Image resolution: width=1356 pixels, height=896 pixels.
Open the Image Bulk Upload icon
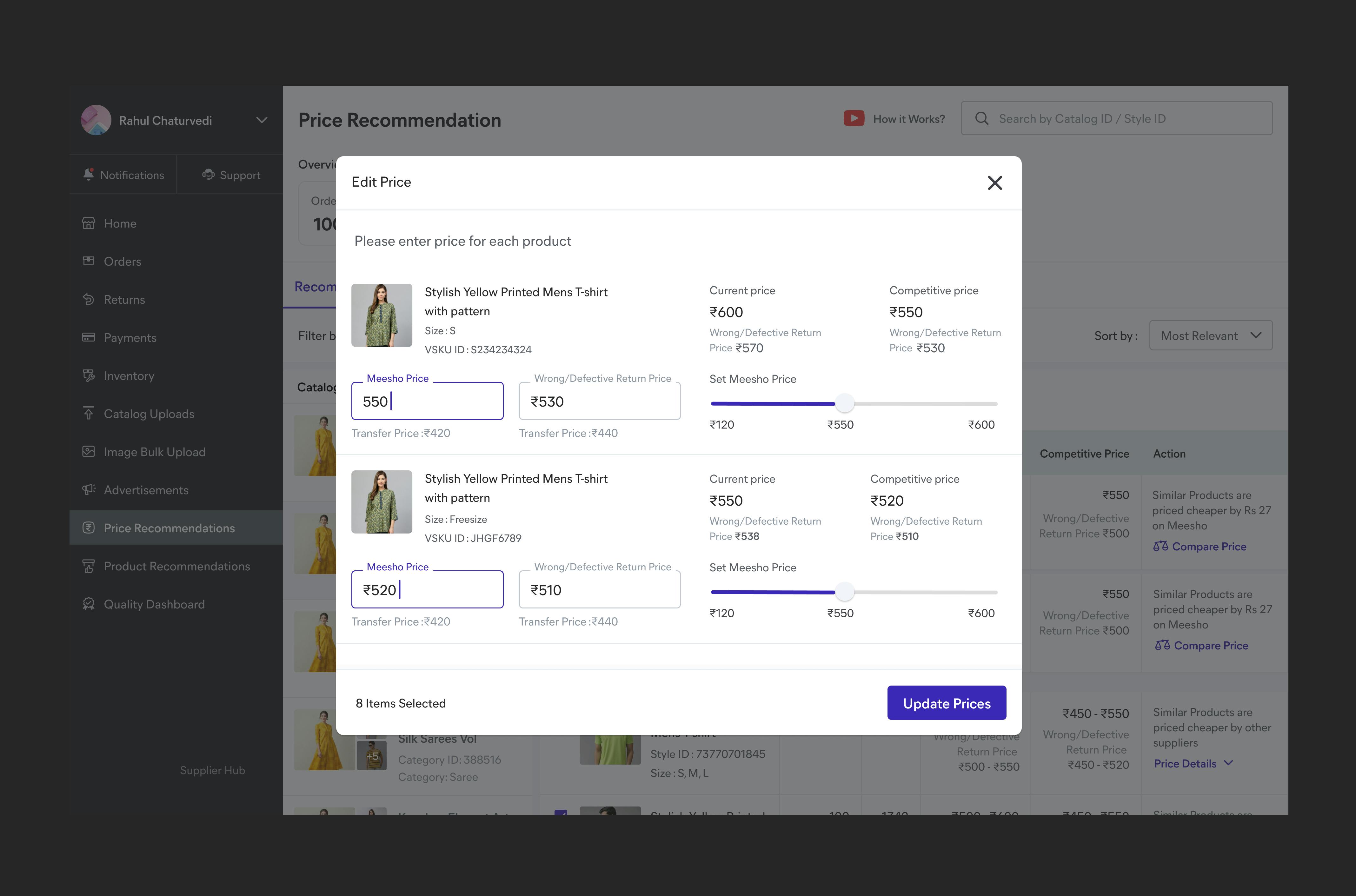89,451
